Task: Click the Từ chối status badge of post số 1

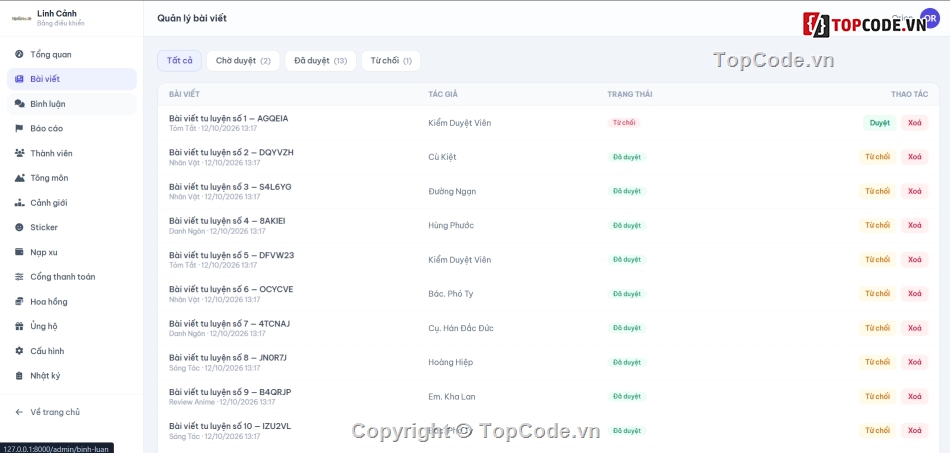Action: (623, 123)
